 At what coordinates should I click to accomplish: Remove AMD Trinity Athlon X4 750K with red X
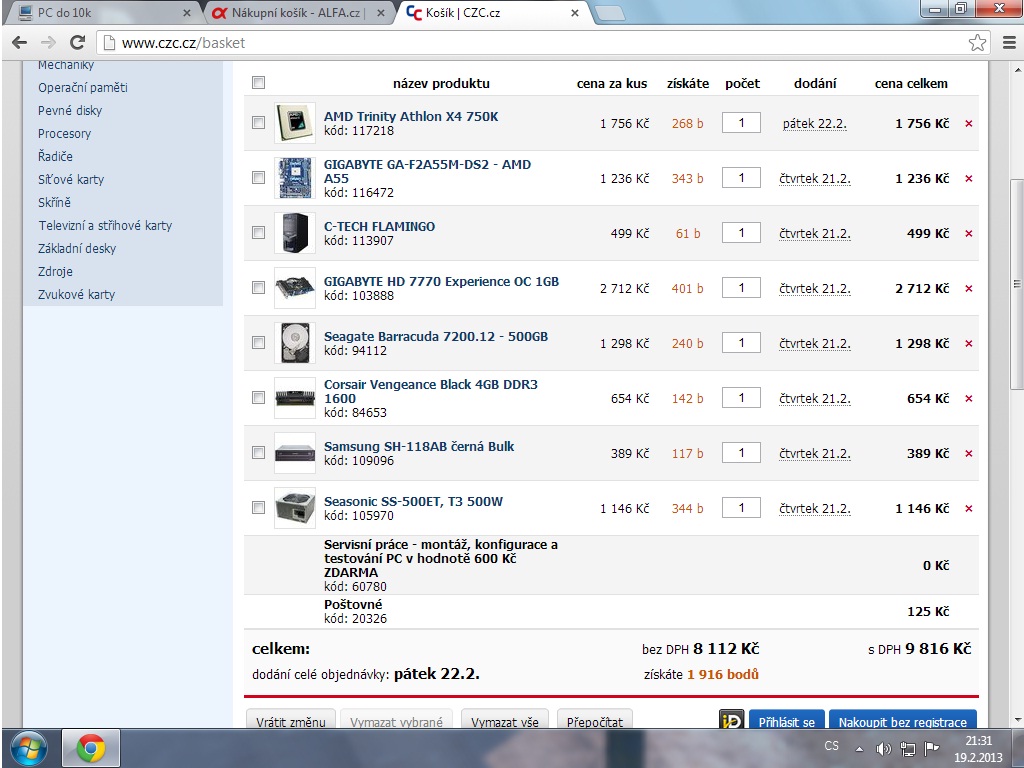click(x=968, y=123)
